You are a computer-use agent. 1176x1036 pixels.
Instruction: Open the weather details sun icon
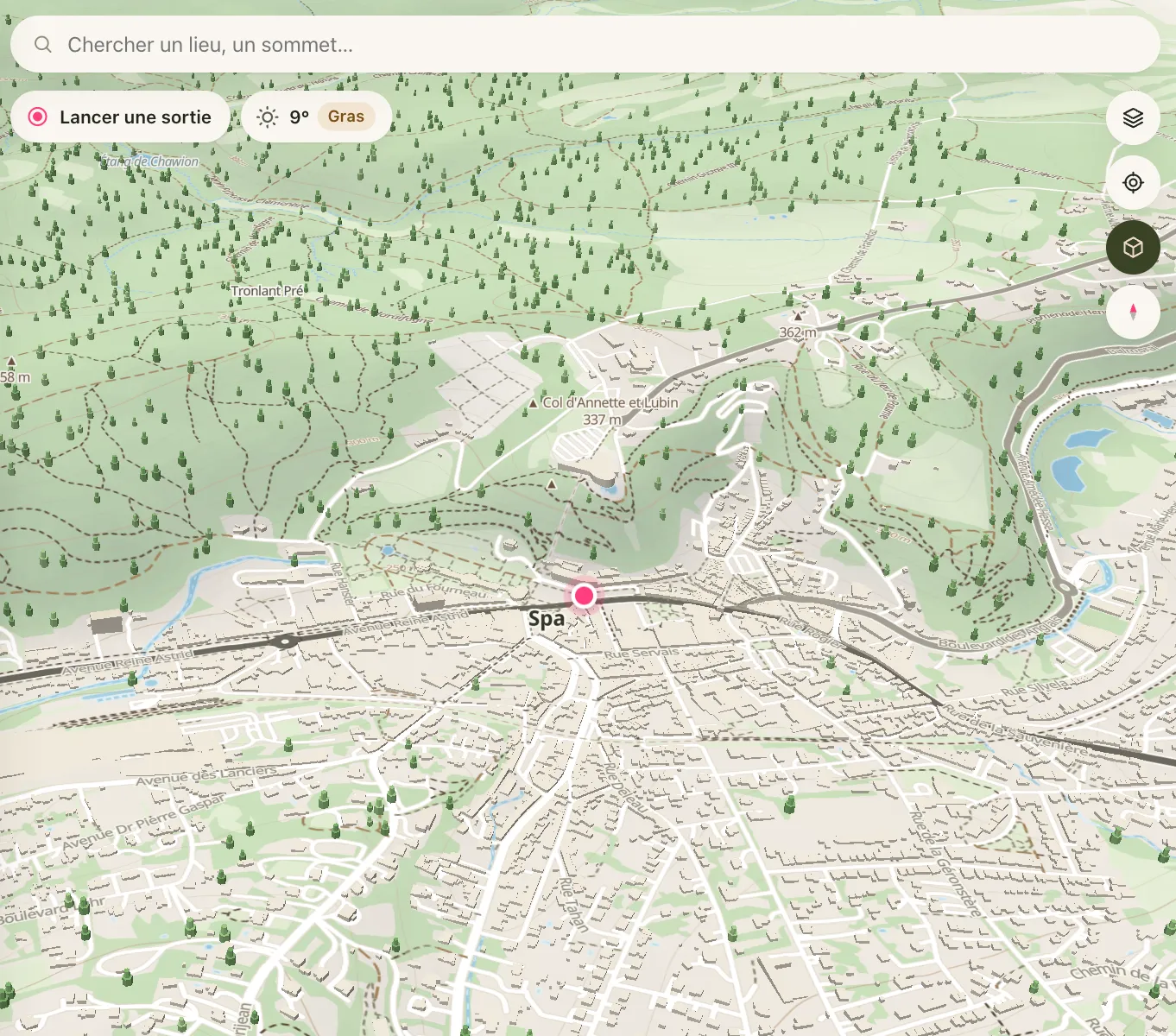(268, 117)
